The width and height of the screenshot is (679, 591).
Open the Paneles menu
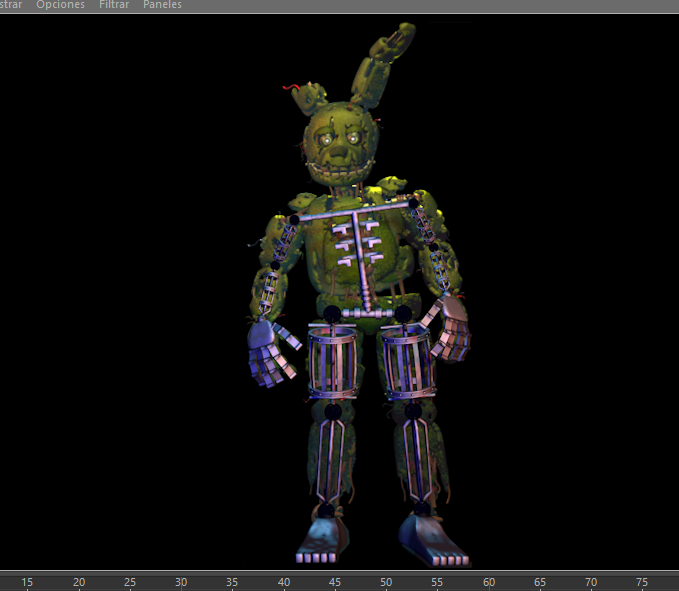click(162, 5)
